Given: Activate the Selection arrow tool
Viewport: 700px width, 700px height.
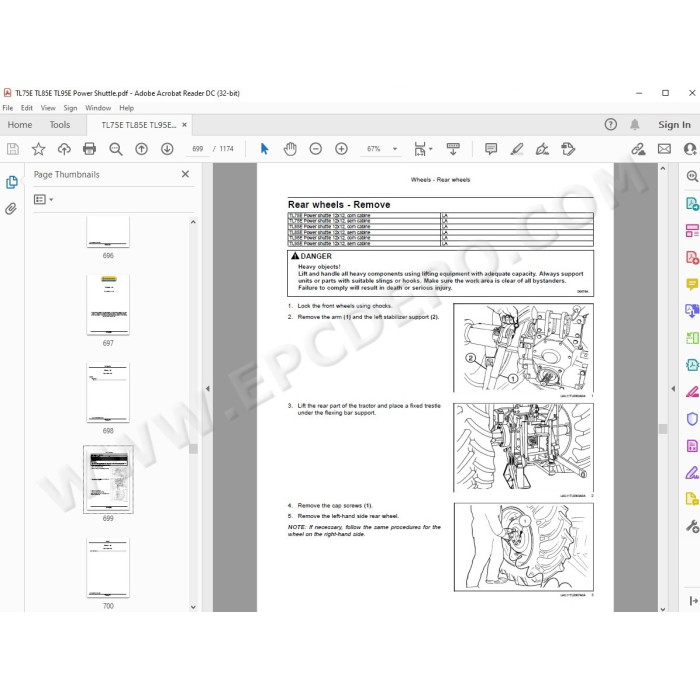Looking at the screenshot, I should 264,149.
